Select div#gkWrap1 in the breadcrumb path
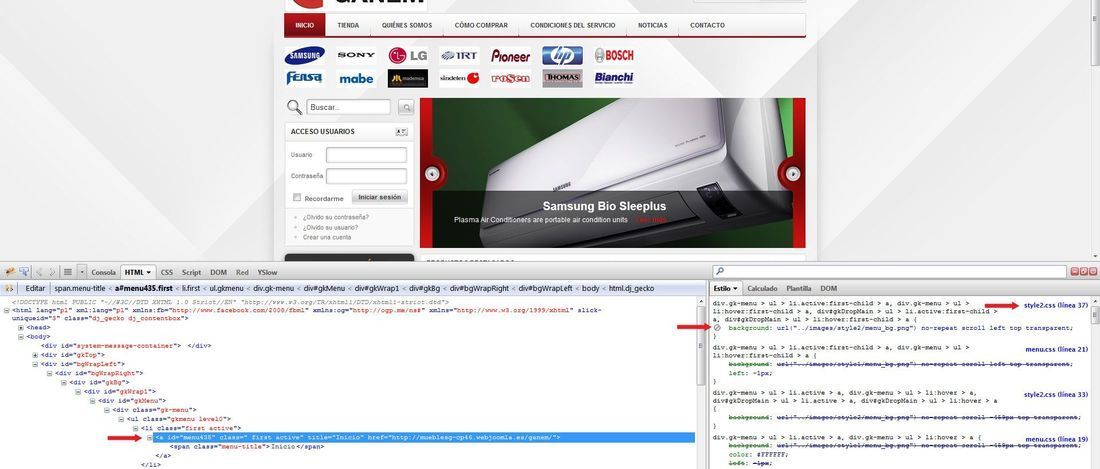 coord(377,288)
